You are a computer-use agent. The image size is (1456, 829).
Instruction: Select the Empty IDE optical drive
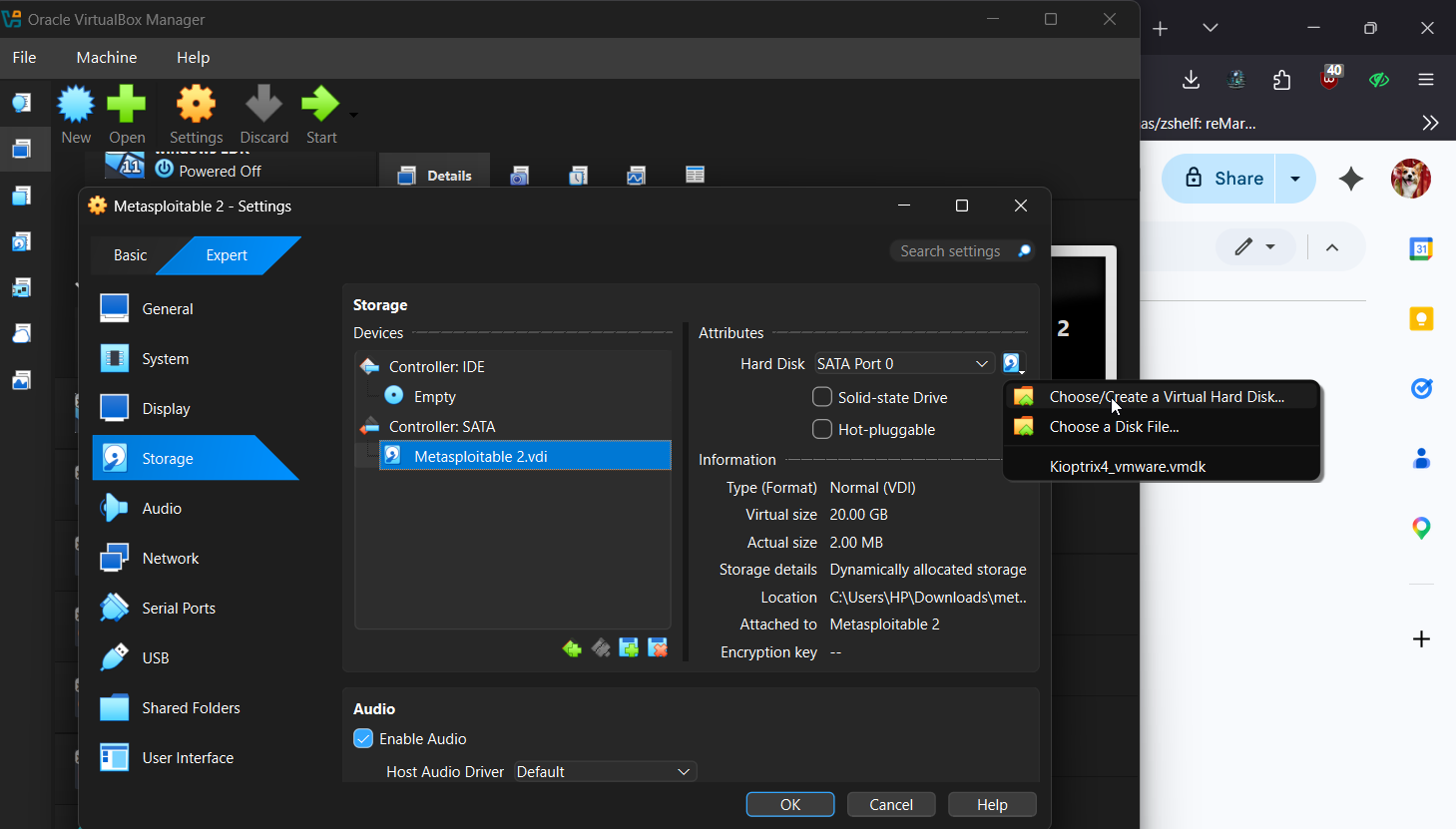tap(434, 397)
